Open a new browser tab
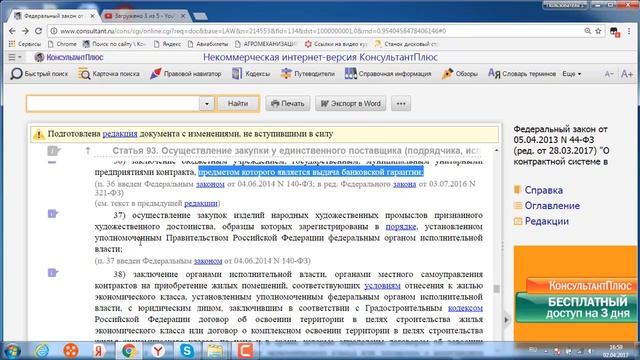 tap(200, 16)
